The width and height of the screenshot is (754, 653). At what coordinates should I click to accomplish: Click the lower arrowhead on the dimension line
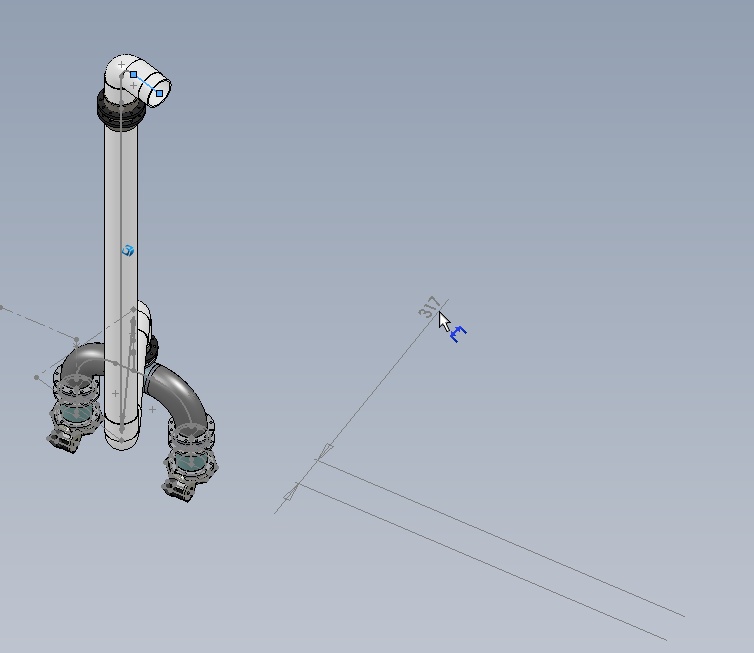[x=291, y=493]
